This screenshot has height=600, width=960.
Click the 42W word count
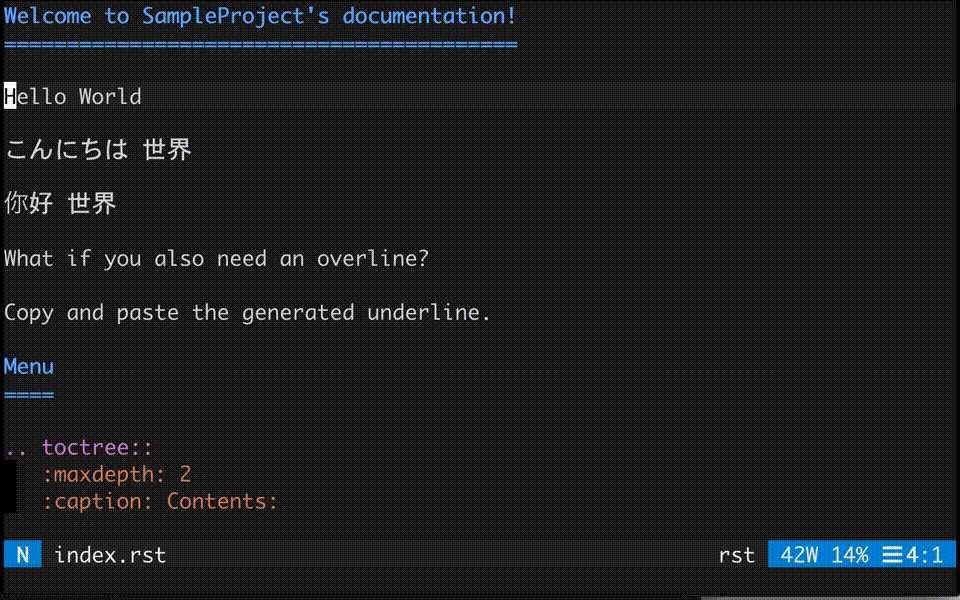(x=799, y=555)
